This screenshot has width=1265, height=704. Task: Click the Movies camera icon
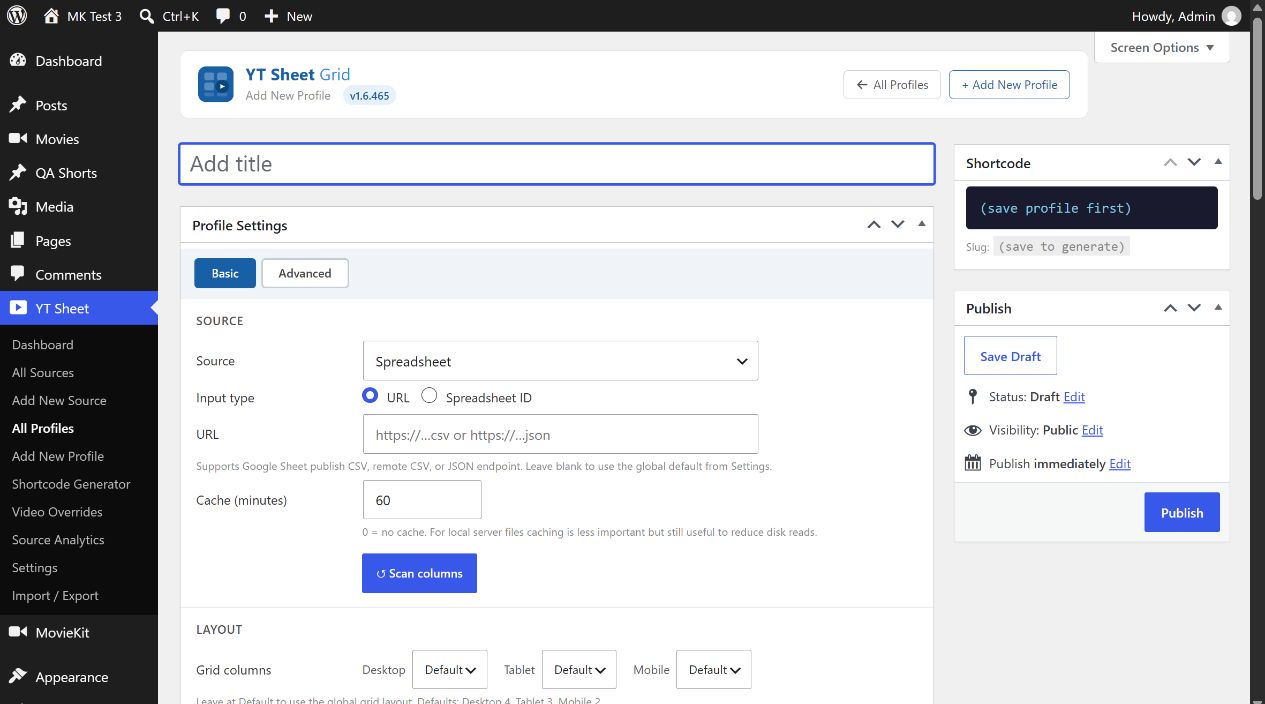click(18, 139)
